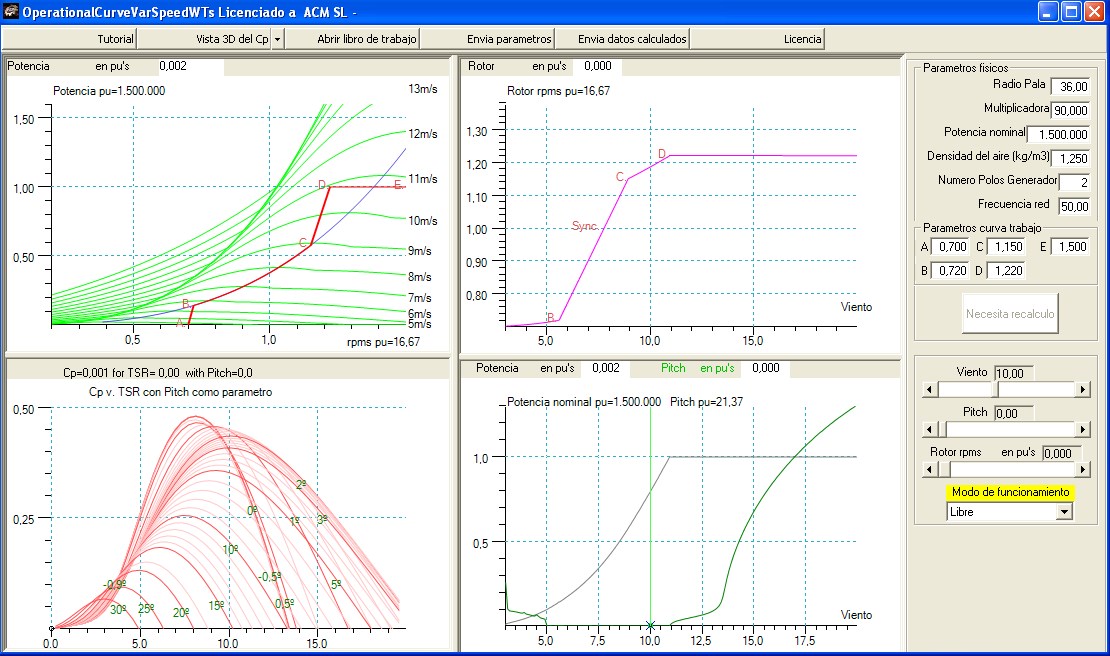Open the Licencia button
Image resolution: width=1110 pixels, height=656 pixels.
pos(757,39)
